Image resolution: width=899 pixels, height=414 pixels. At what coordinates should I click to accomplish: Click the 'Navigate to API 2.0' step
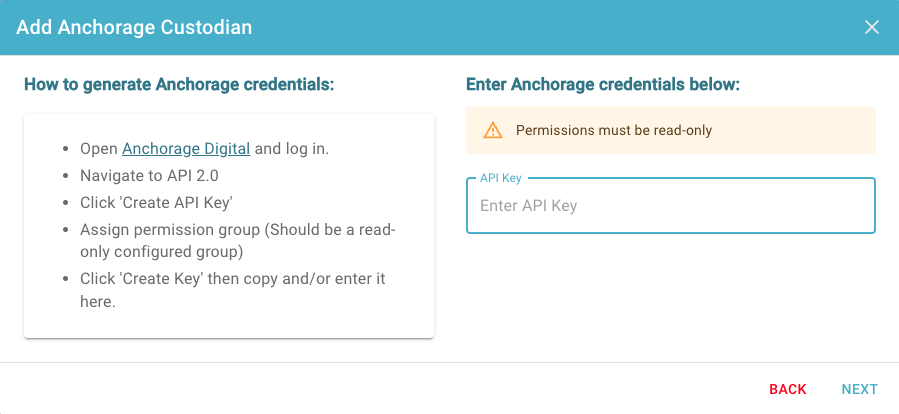[x=149, y=176]
